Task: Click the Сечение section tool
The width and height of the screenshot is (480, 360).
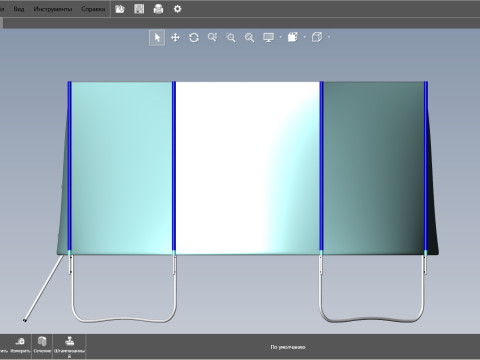Action: click(x=42, y=345)
